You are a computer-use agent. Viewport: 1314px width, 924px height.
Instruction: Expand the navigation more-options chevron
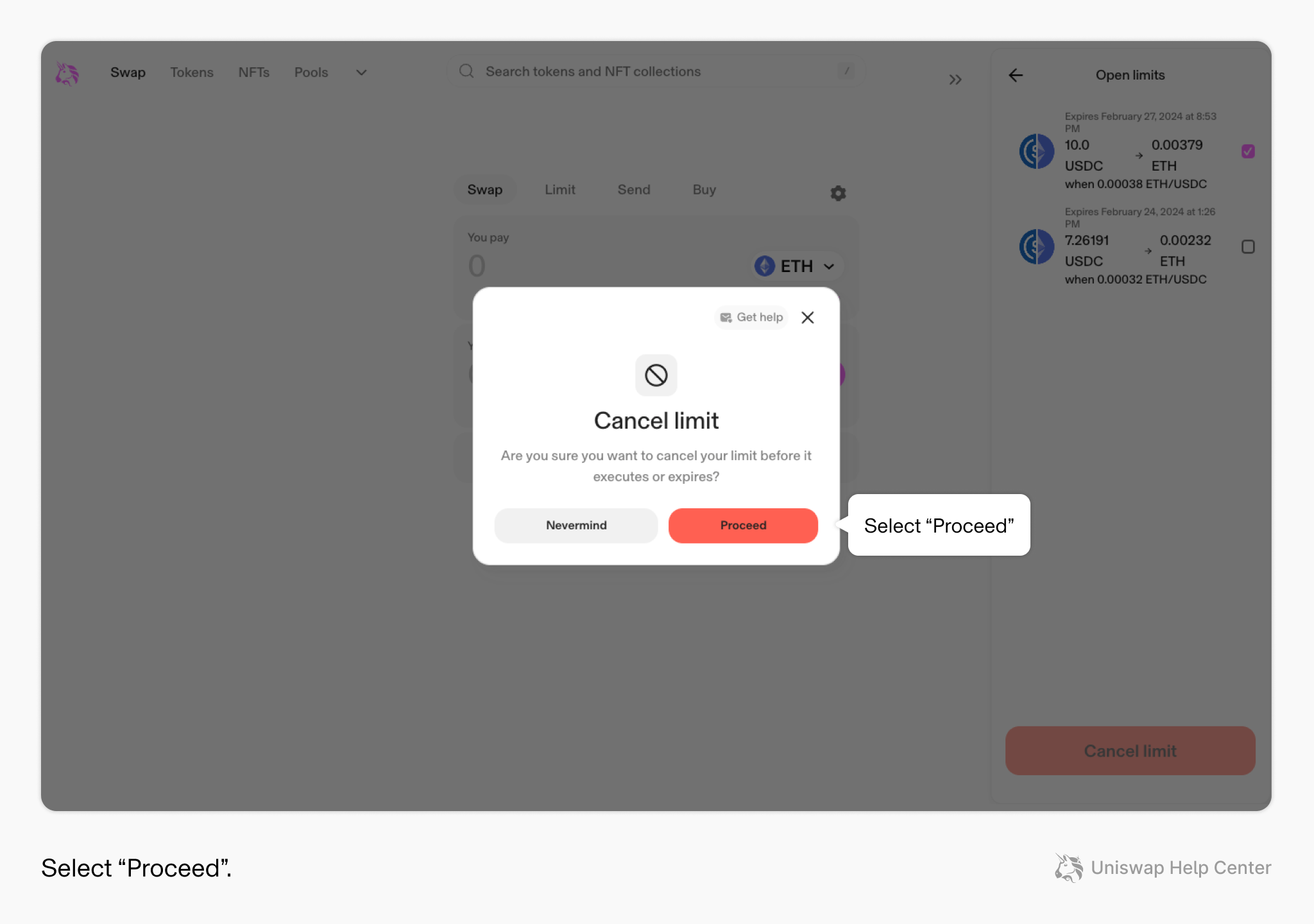click(361, 73)
